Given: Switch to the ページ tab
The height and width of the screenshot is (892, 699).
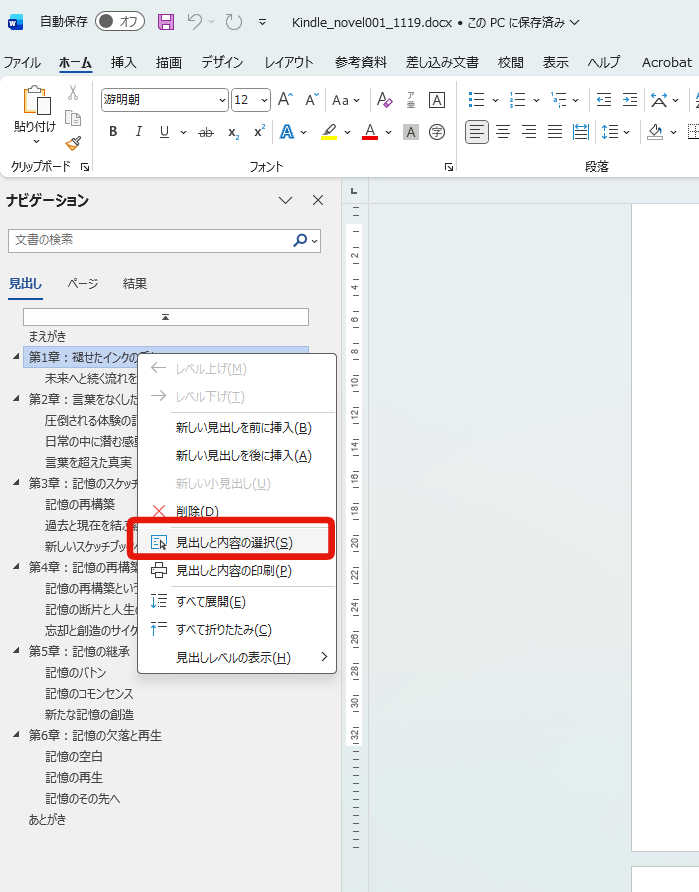Looking at the screenshot, I should tap(82, 283).
